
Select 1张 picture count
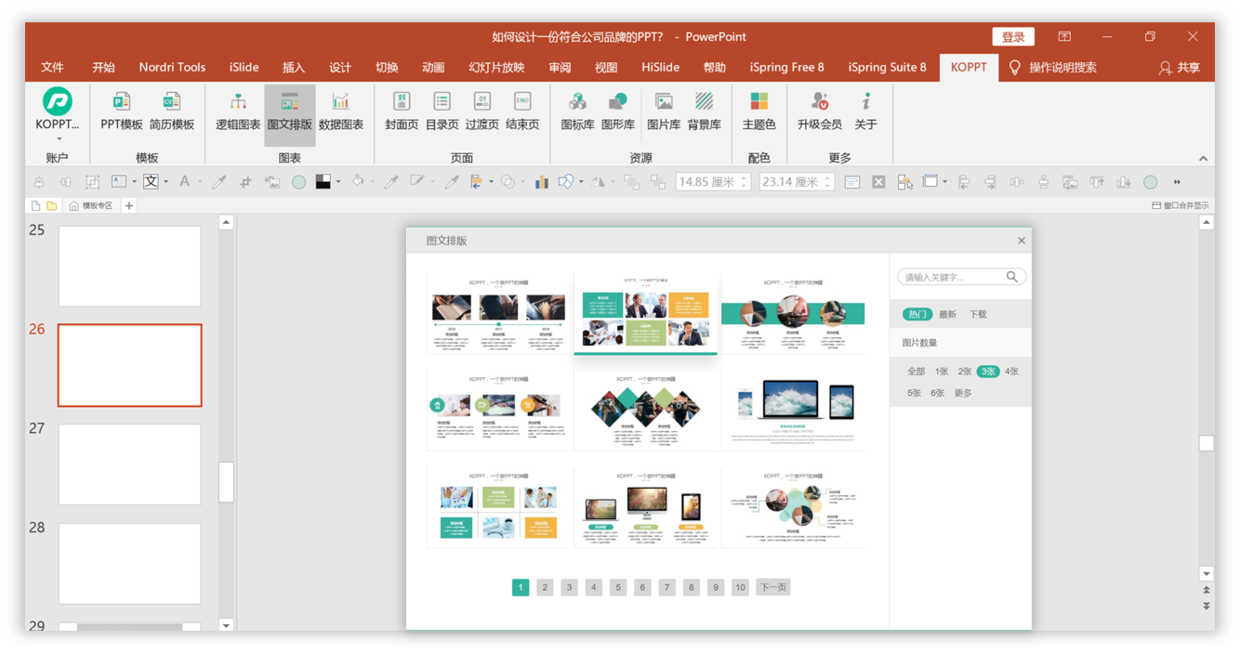coord(941,371)
